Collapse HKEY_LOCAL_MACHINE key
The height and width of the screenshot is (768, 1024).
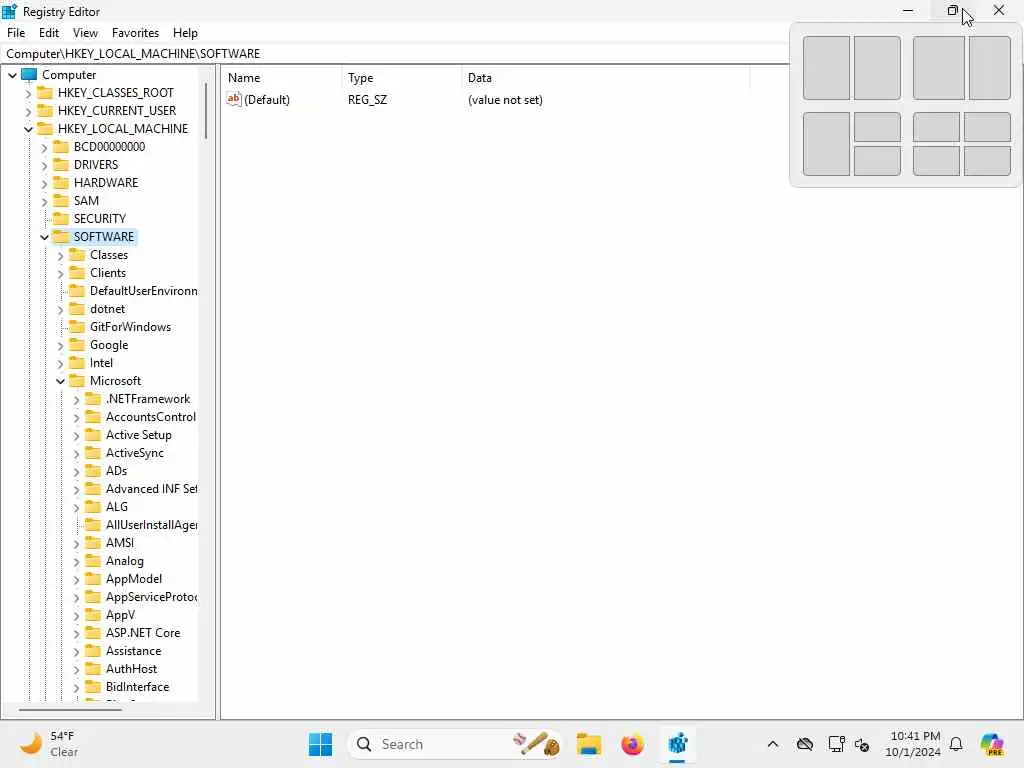[x=28, y=129]
